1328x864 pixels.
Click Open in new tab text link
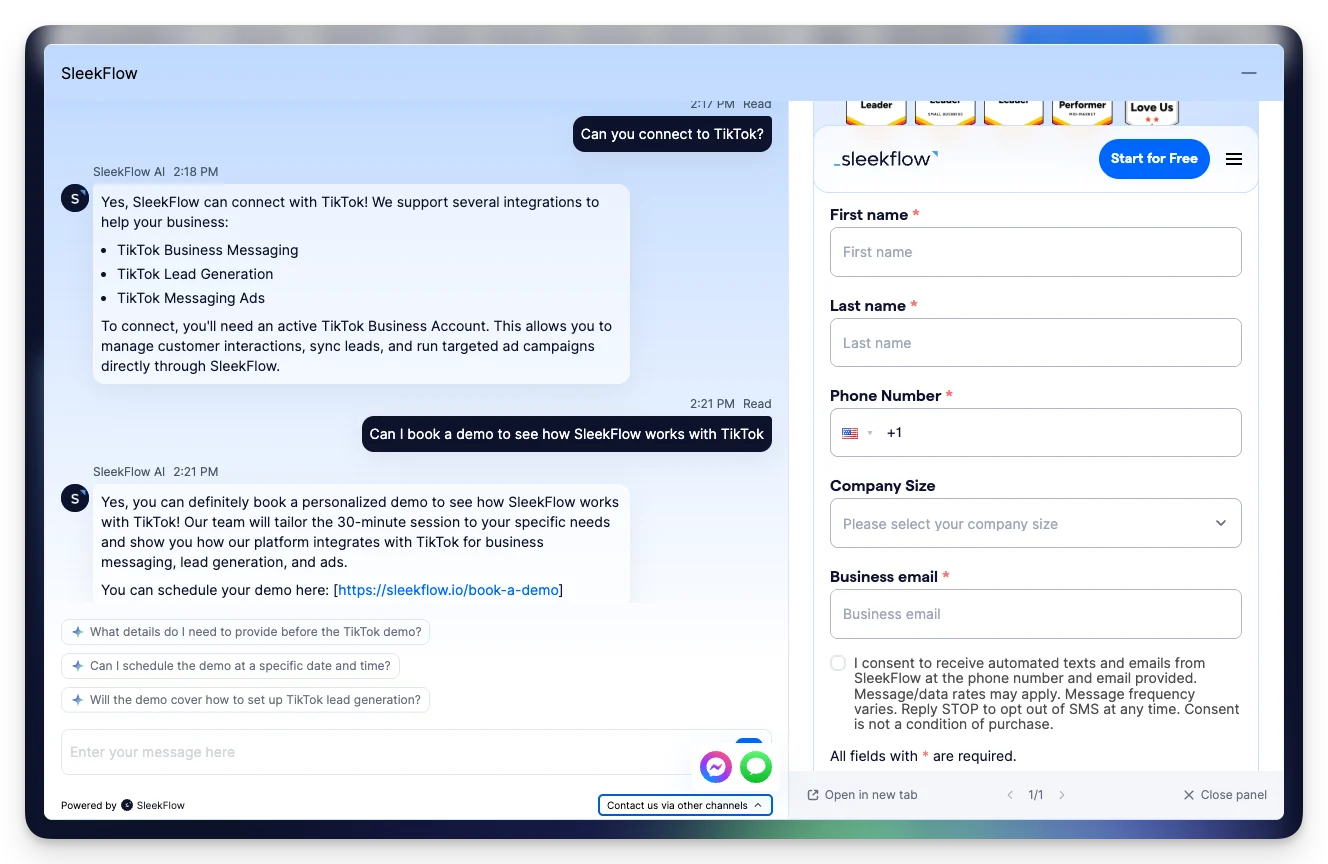pyautogui.click(x=871, y=795)
